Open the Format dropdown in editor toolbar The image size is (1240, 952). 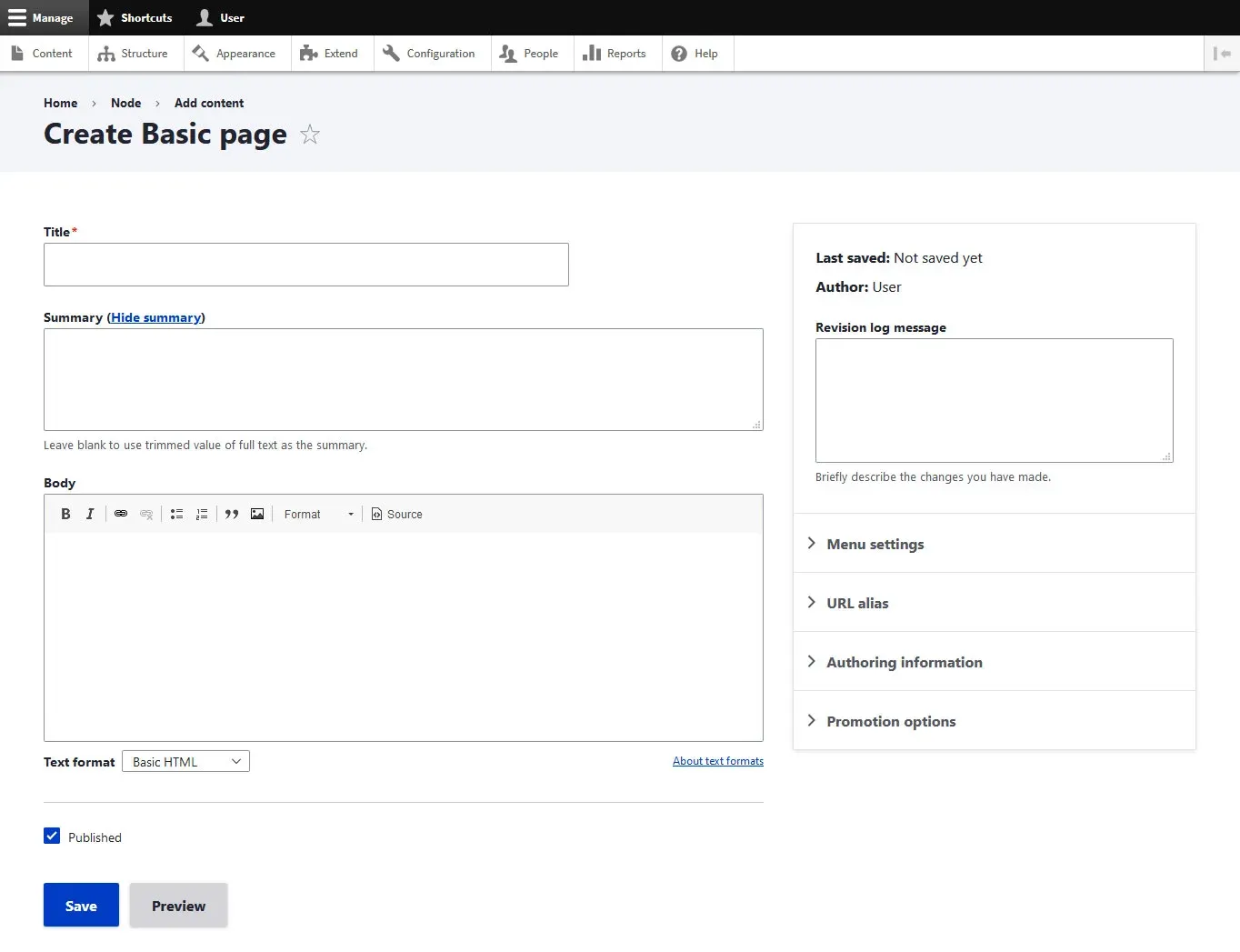[318, 514]
